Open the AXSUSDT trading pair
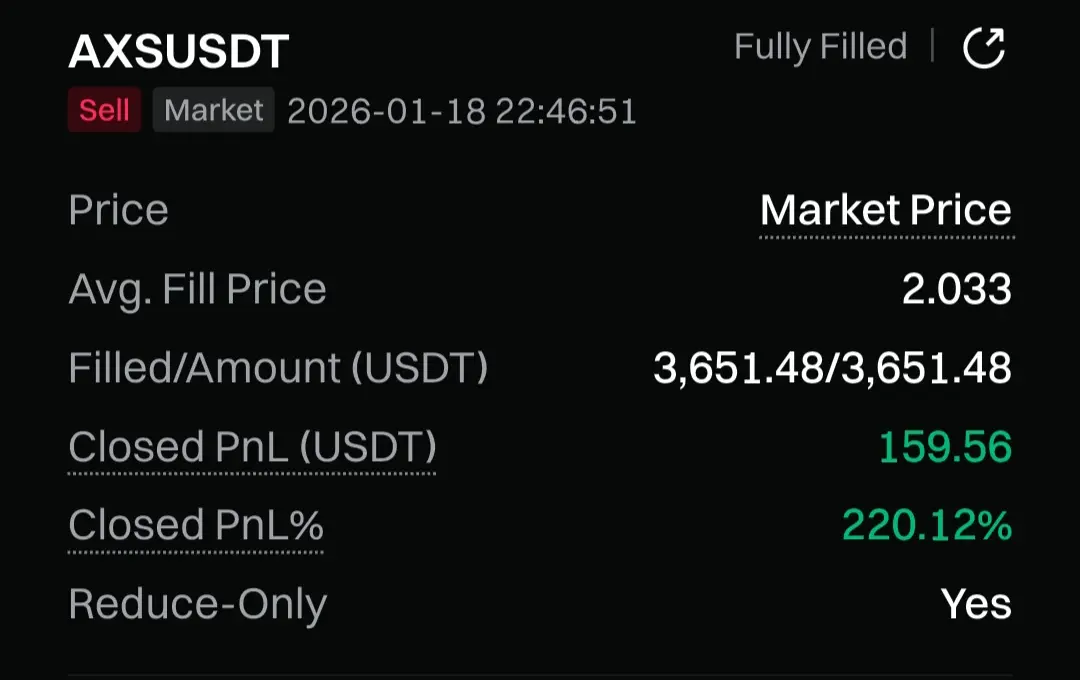Screen dimensions: 1080x680 point(179,51)
